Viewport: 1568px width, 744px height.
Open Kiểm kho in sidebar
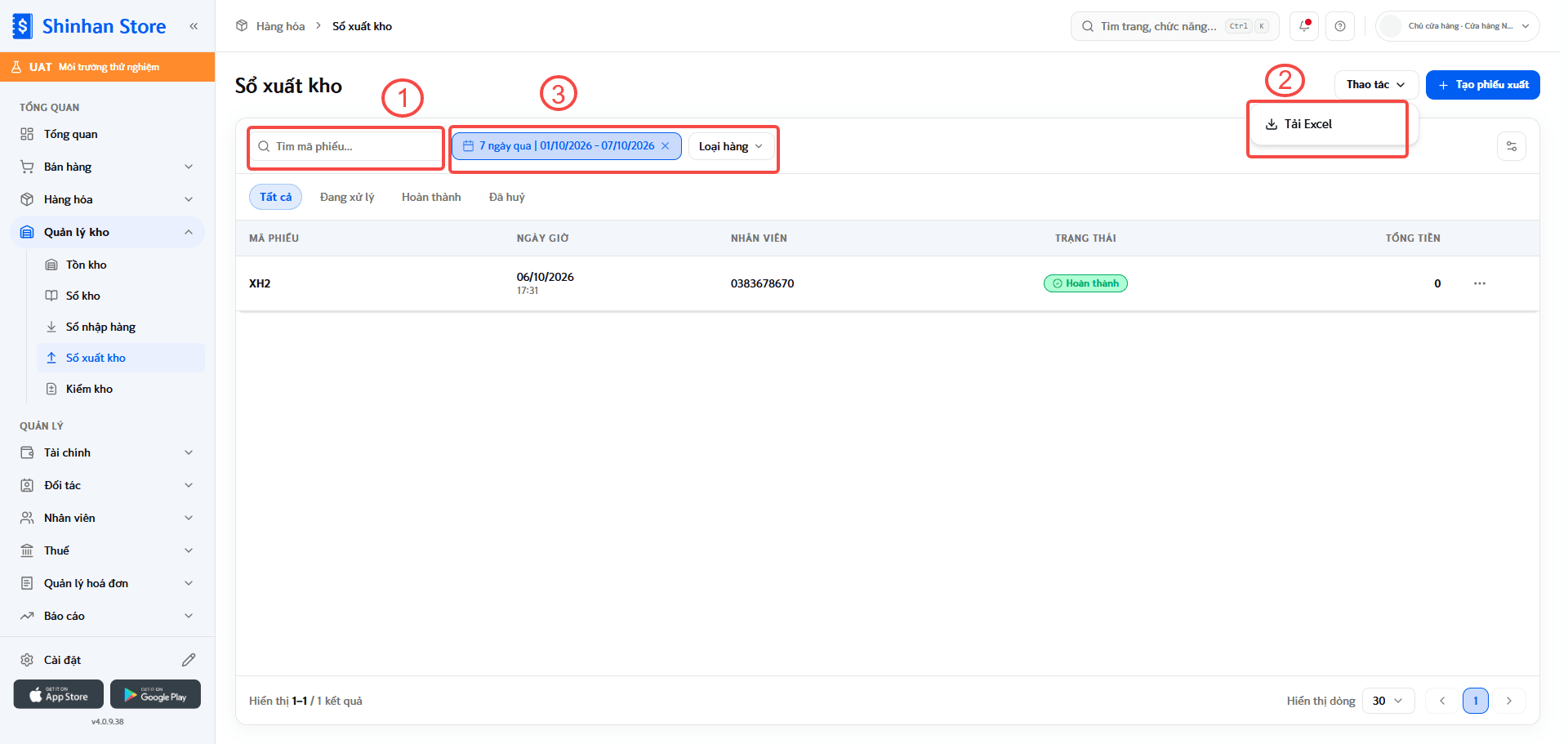coord(121,389)
